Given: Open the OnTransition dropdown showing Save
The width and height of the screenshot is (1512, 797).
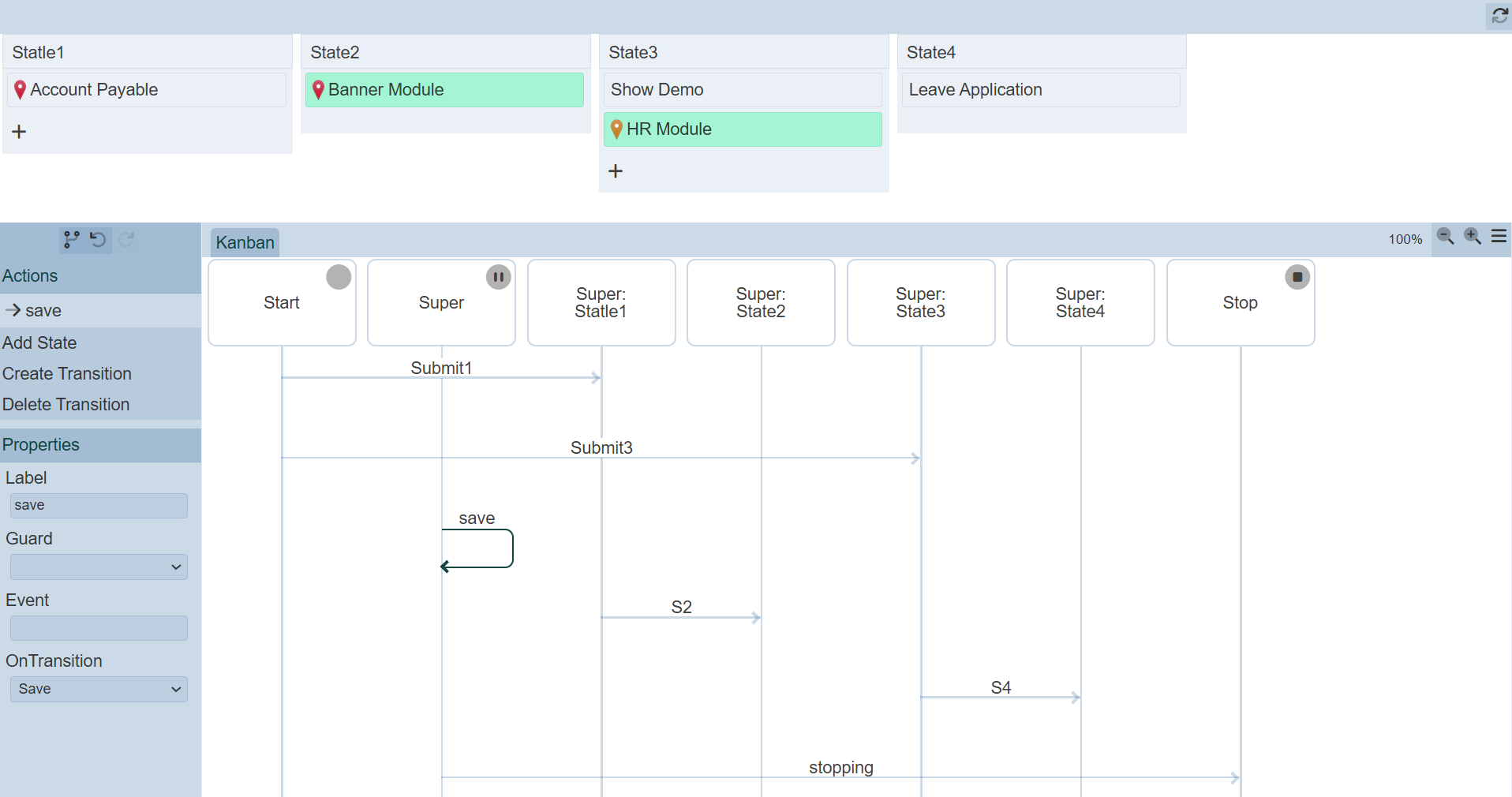Looking at the screenshot, I should (x=99, y=689).
